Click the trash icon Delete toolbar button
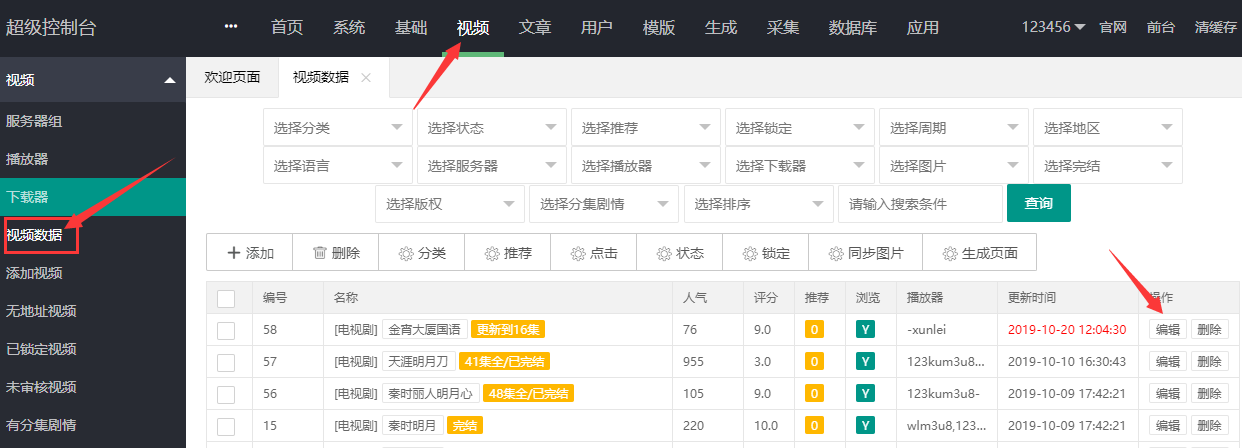This screenshot has width=1242, height=448. 320,253
